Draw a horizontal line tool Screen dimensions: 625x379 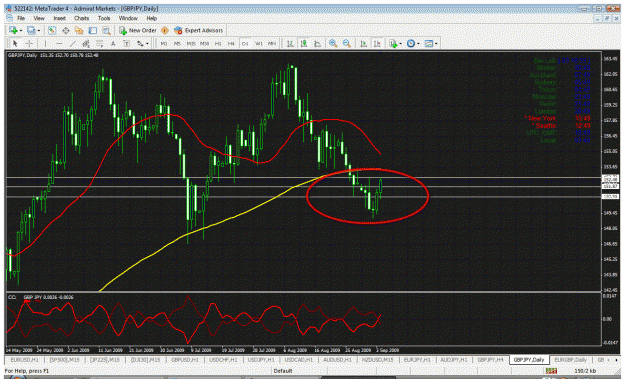point(59,43)
